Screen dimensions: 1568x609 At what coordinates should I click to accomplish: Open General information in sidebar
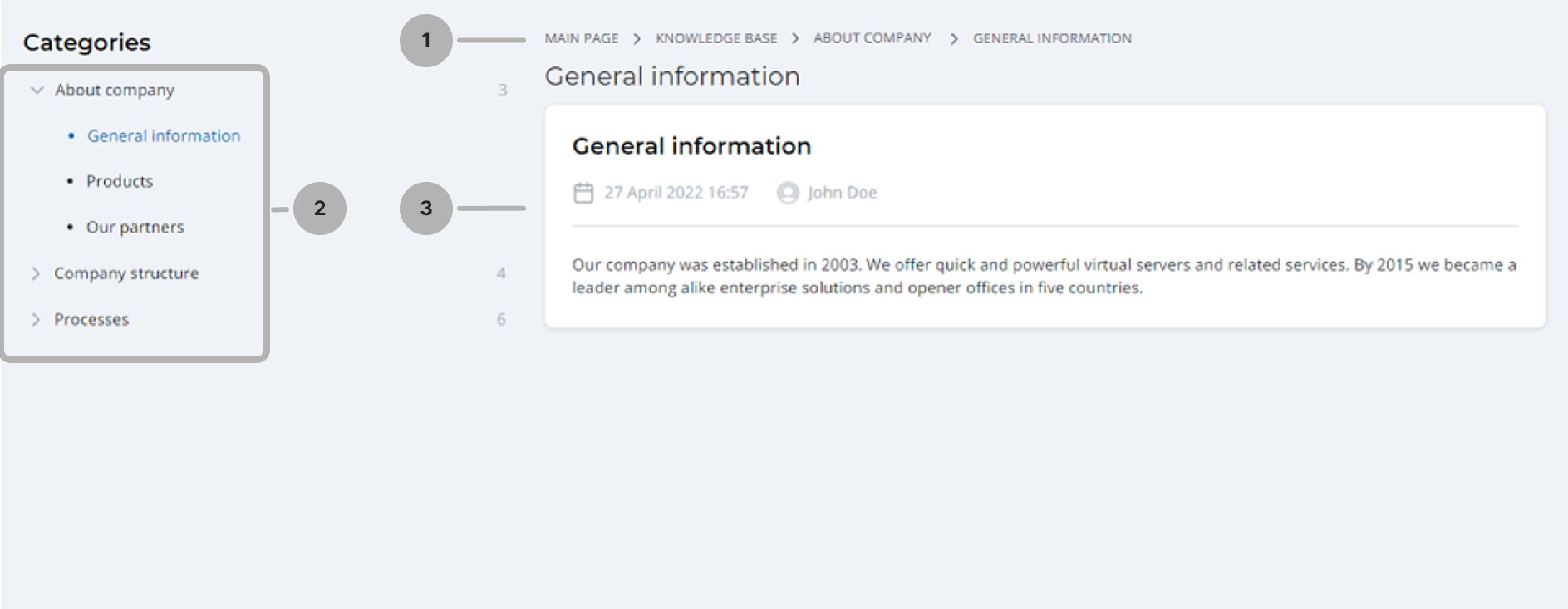click(x=163, y=135)
